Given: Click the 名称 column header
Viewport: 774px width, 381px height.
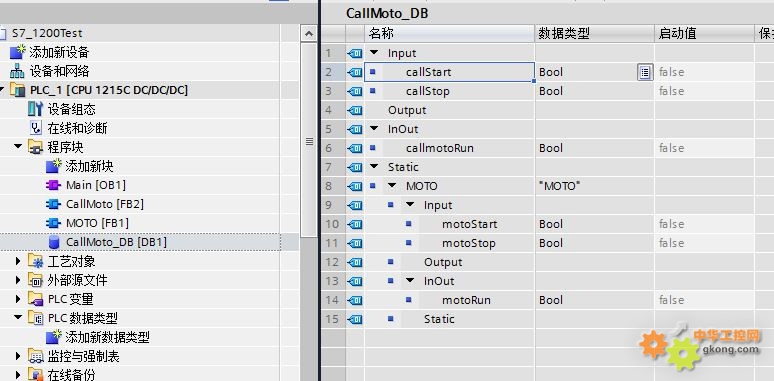Looking at the screenshot, I should pyautogui.click(x=450, y=33).
